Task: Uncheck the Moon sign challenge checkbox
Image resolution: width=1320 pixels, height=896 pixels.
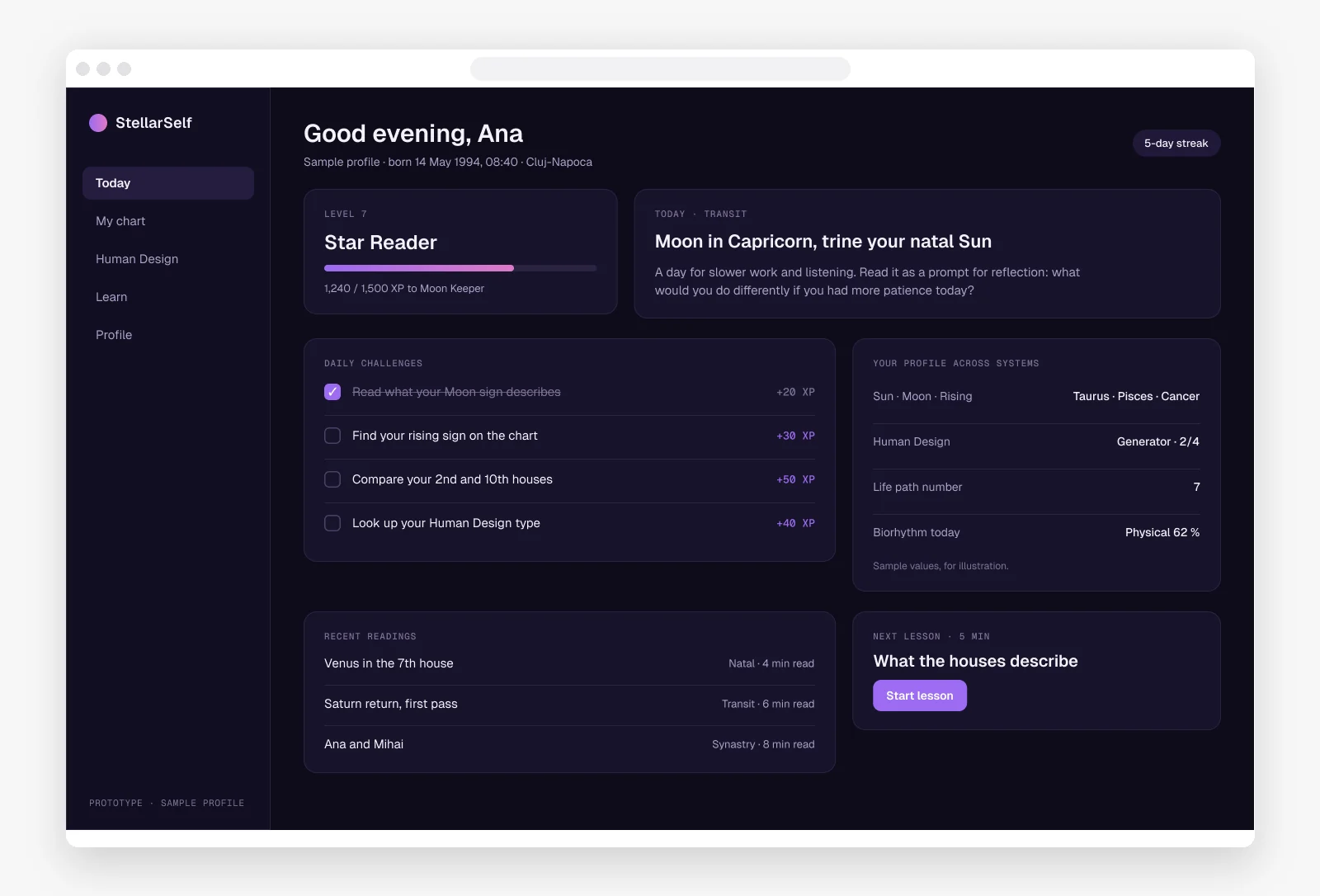Action: [x=332, y=392]
